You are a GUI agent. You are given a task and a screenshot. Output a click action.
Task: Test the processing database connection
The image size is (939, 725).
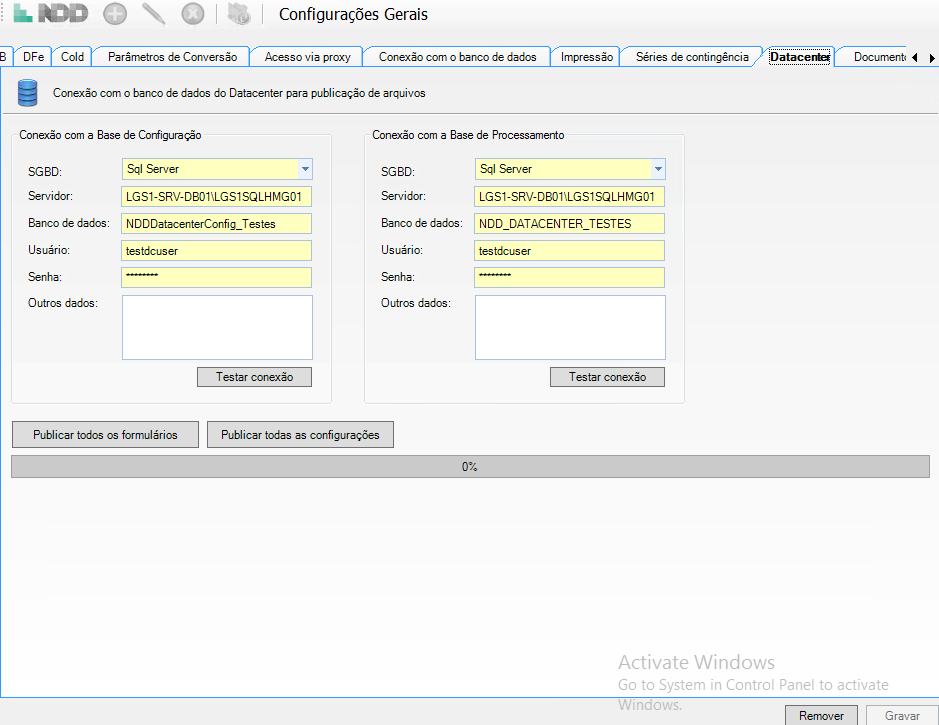point(607,377)
